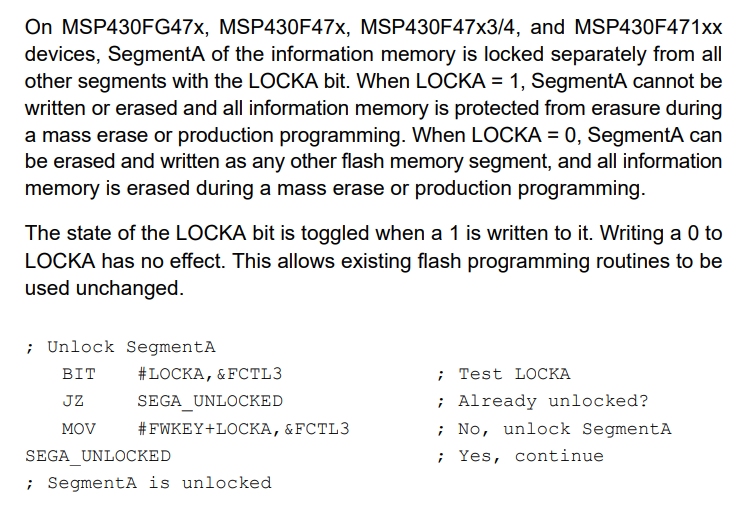Click the "; Unlock SegmentA" comment line
The width and height of the screenshot is (750, 517).
click(x=121, y=347)
